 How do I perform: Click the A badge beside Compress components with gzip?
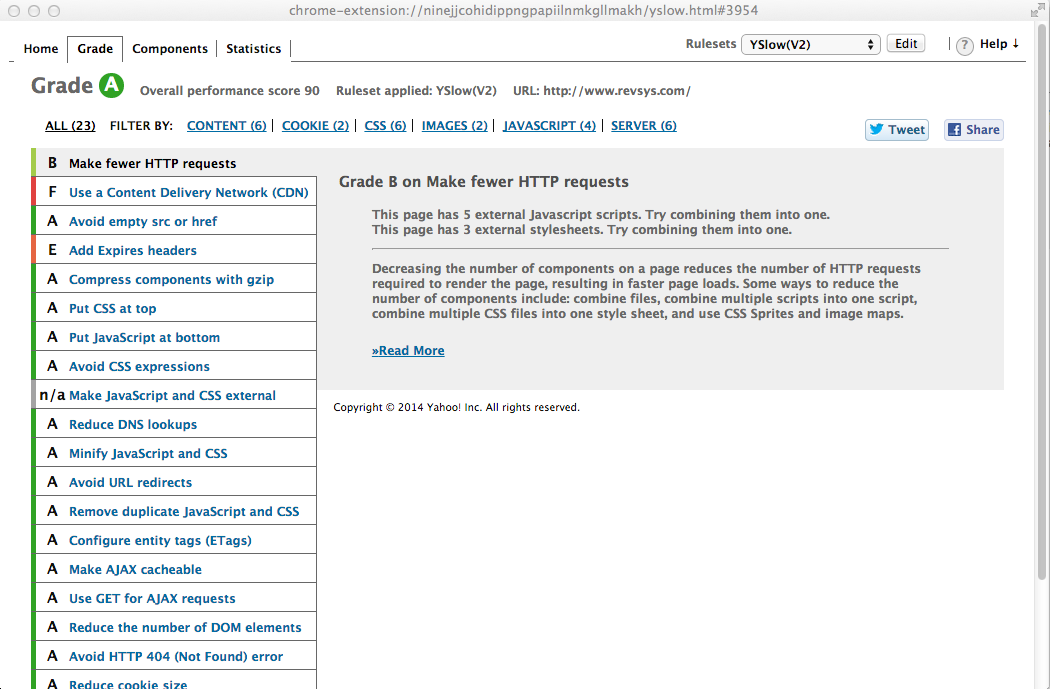pos(52,278)
